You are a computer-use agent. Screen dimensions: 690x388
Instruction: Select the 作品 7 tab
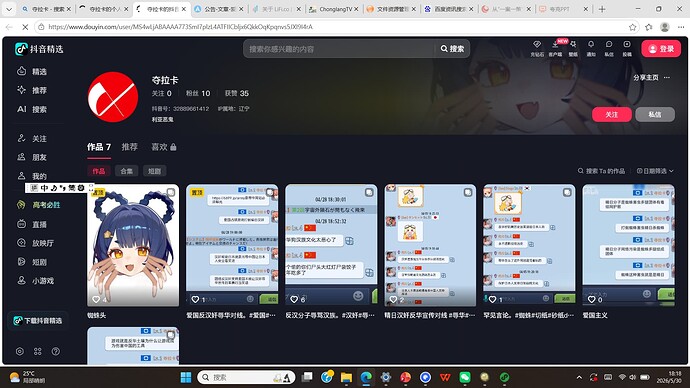99,147
